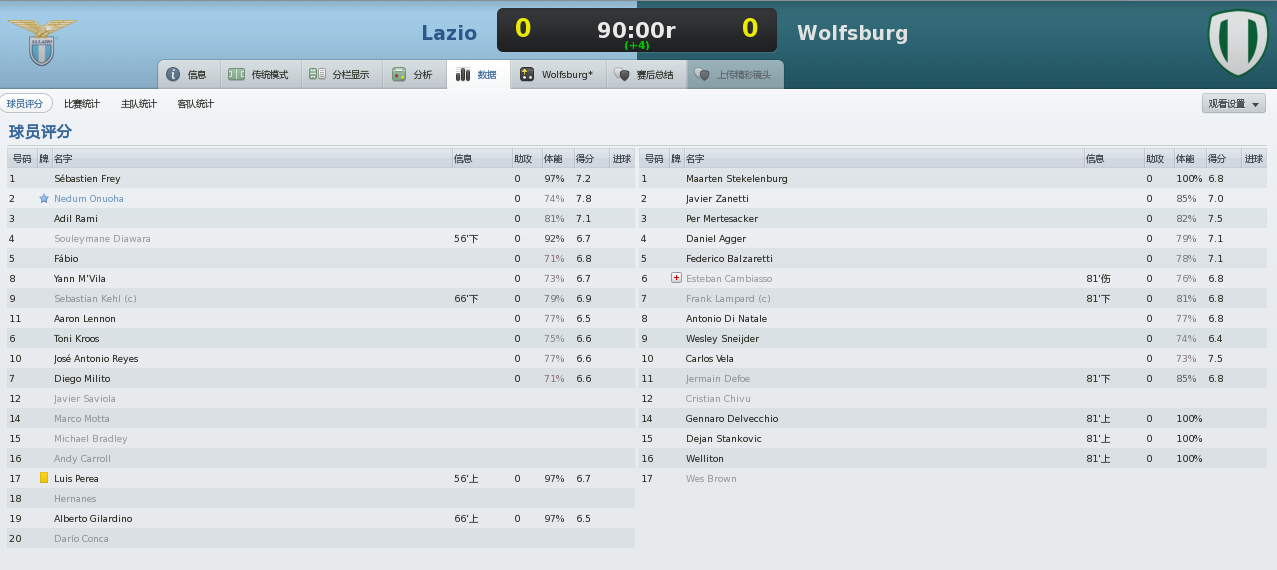
Task: Open the Wolfsburg* tactics tab icon
Action: click(x=527, y=75)
